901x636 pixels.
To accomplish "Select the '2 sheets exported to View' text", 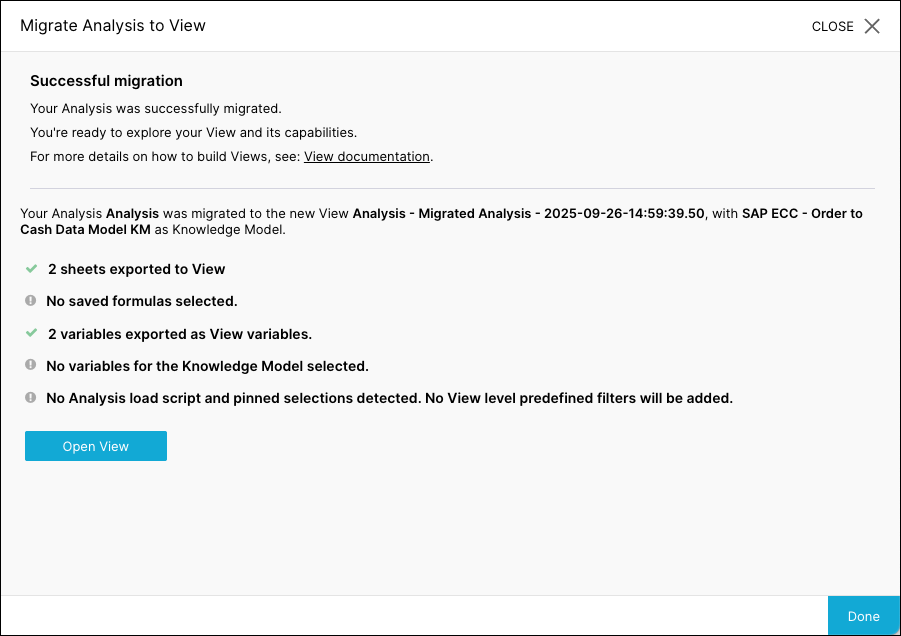I will 136,269.
